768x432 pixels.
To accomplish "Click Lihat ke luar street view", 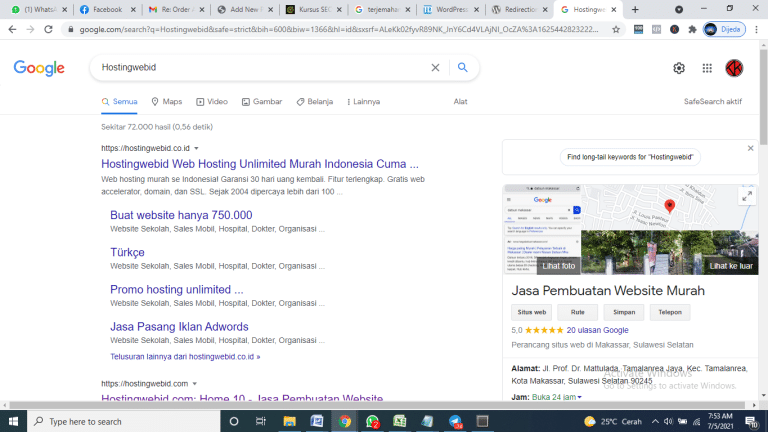I will 670,252.
